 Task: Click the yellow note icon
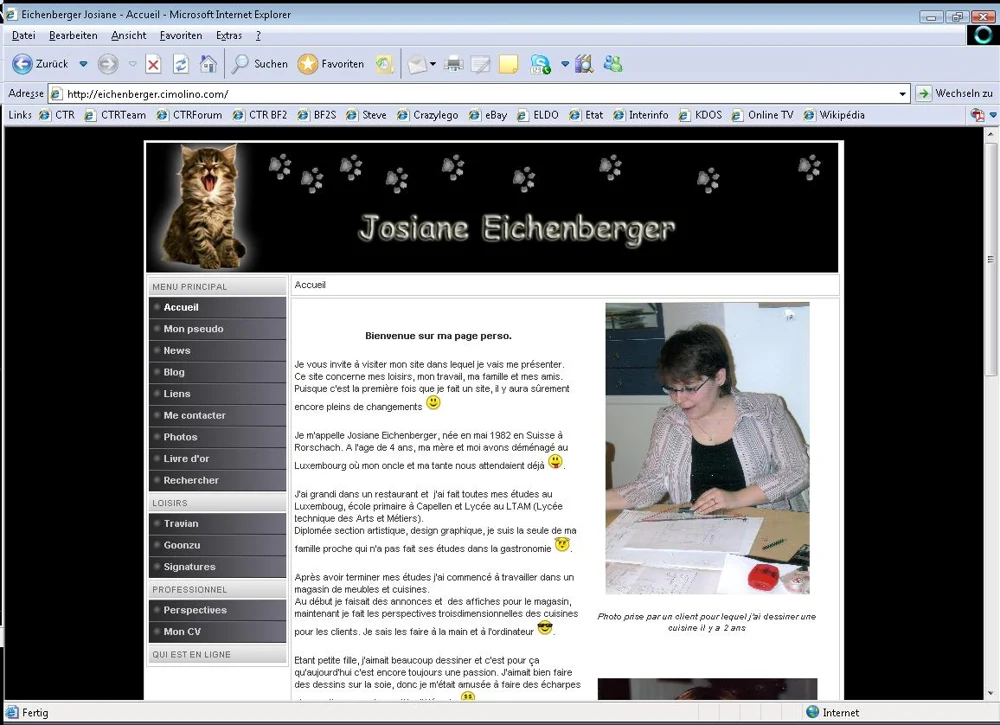508,64
